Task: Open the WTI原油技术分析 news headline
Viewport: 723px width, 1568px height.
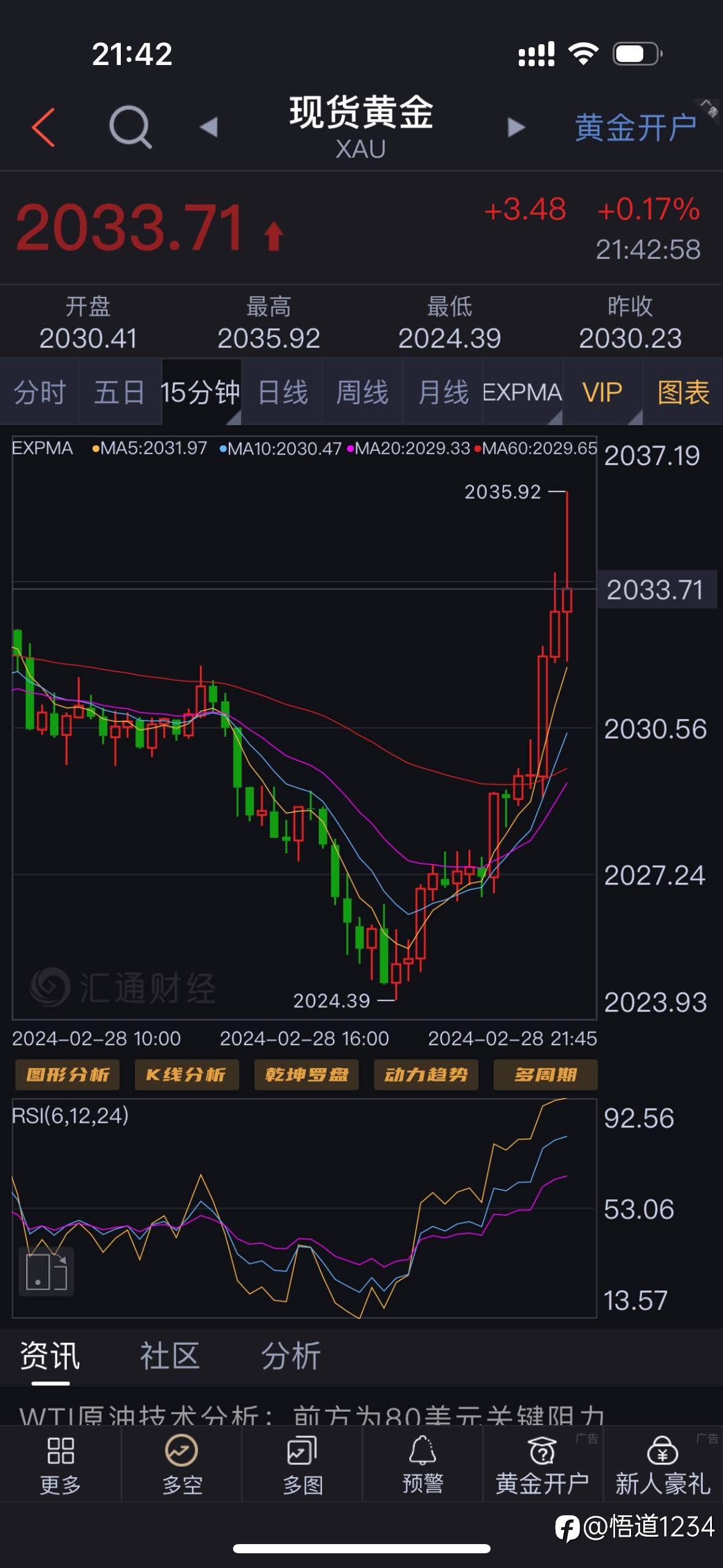Action: pos(312,1415)
